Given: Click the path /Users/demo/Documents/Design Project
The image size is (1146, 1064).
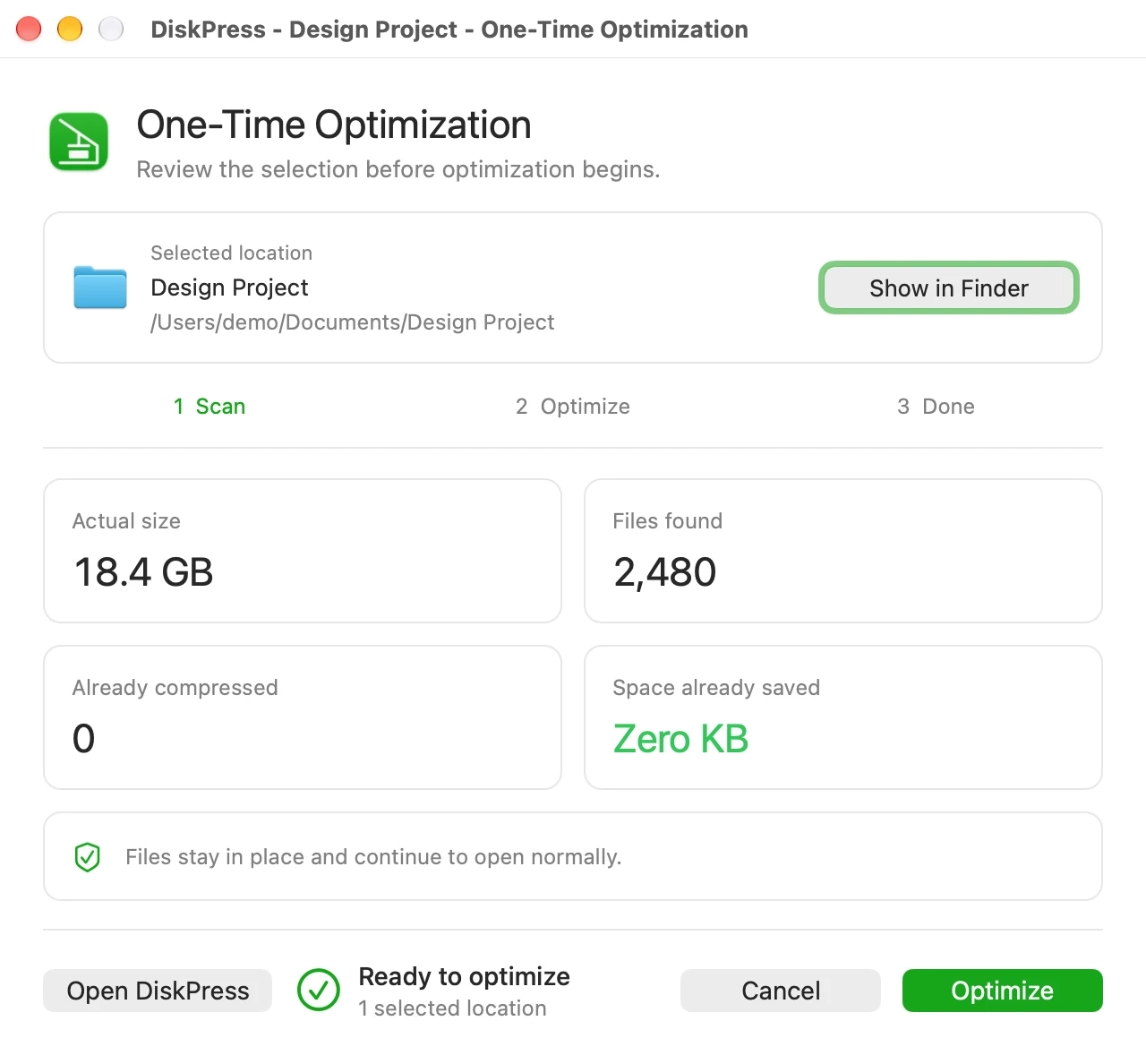Looking at the screenshot, I should (353, 322).
